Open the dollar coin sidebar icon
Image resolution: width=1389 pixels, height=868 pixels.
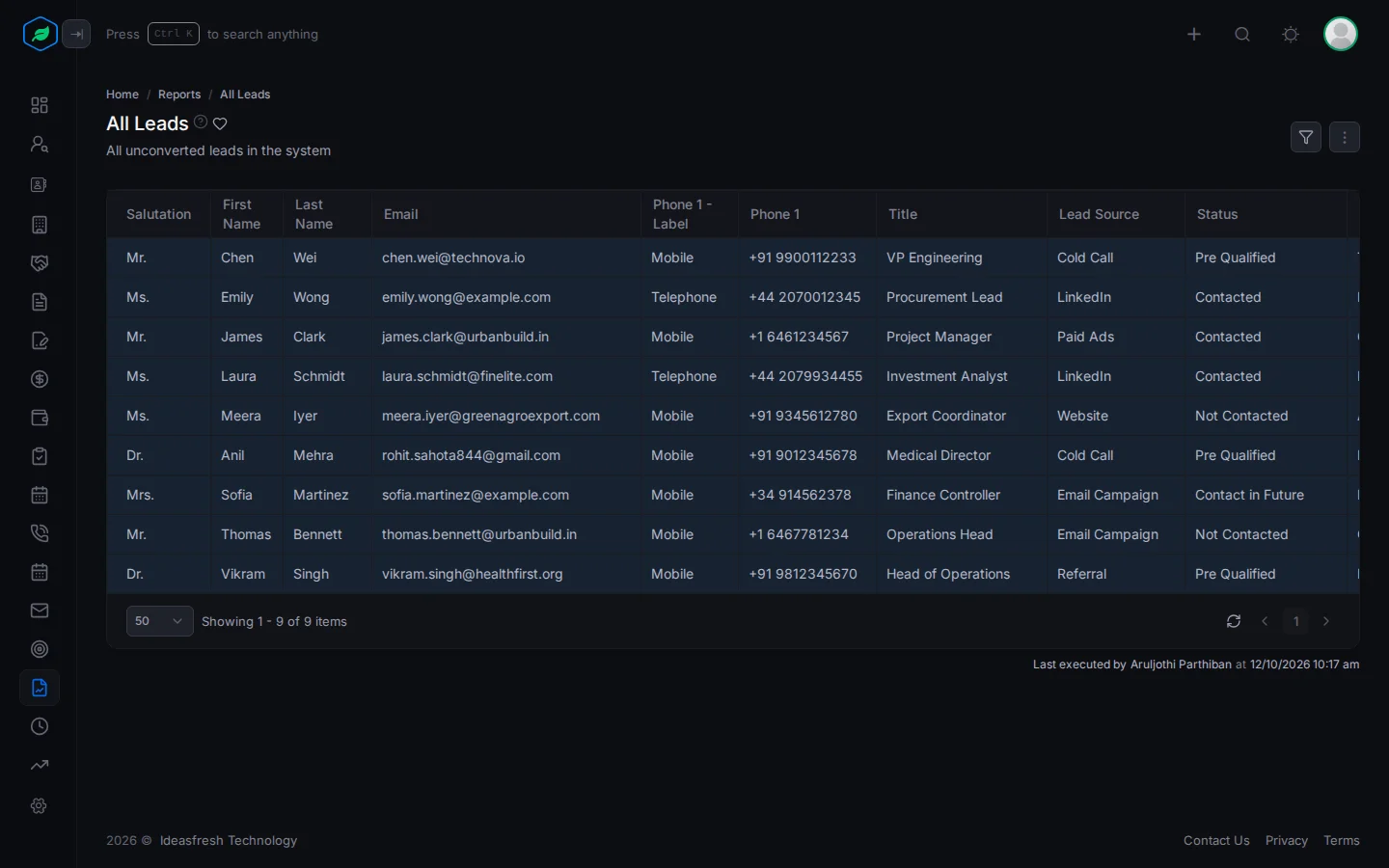40,379
